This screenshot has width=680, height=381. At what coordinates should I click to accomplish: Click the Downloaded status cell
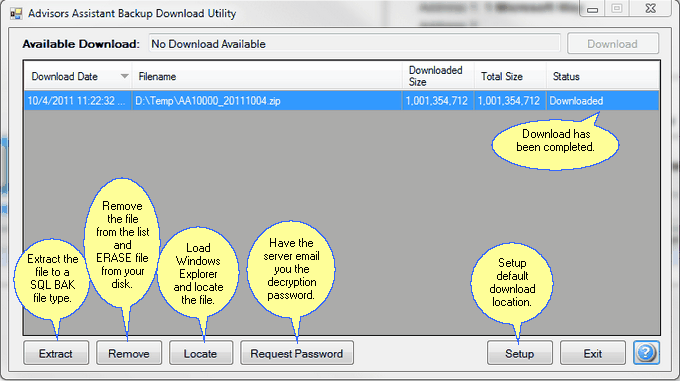(x=603, y=101)
